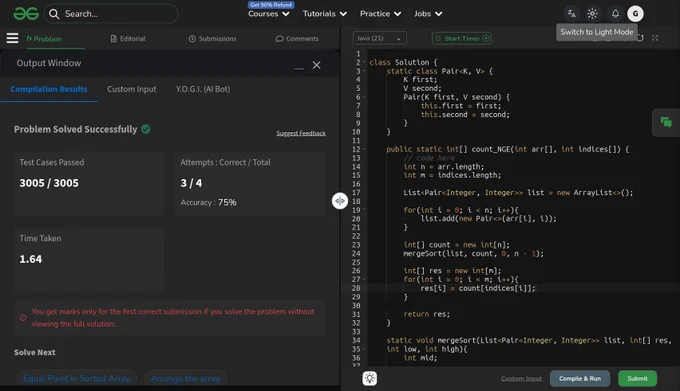Submit the solution
This screenshot has width=680, height=391.
coord(638,378)
